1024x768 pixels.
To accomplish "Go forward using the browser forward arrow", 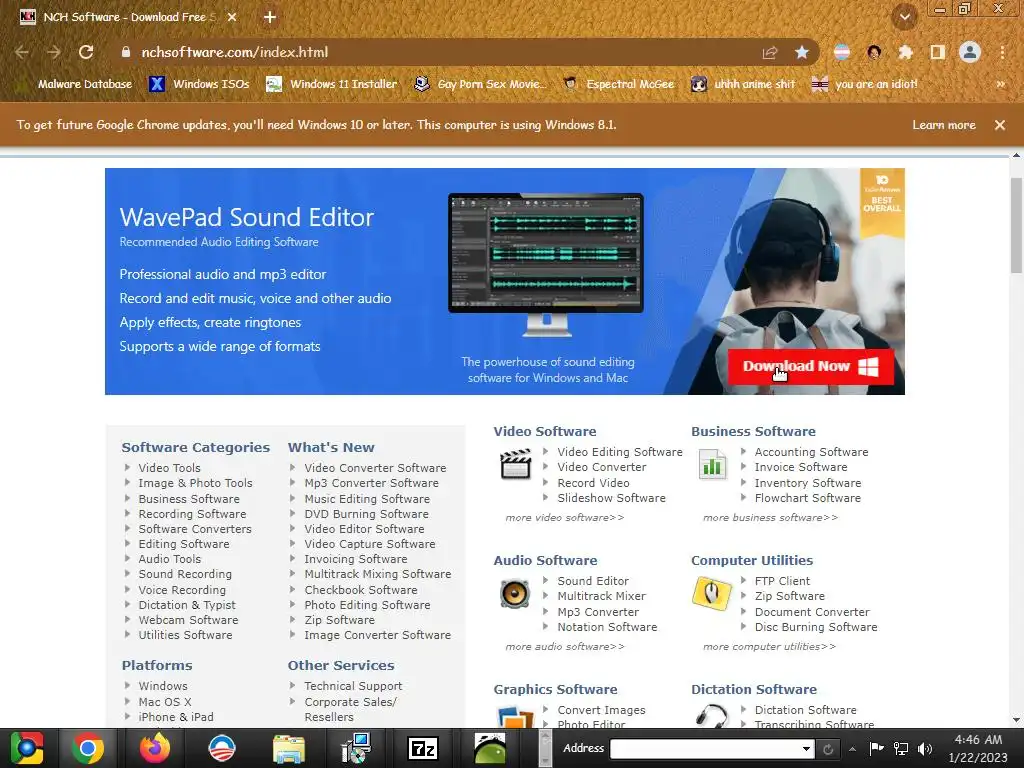I will [x=54, y=52].
